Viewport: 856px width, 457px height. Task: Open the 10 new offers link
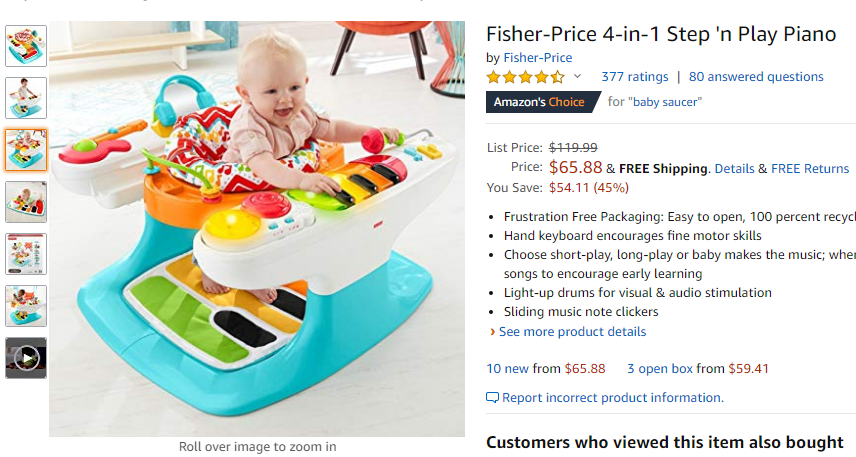[508, 369]
